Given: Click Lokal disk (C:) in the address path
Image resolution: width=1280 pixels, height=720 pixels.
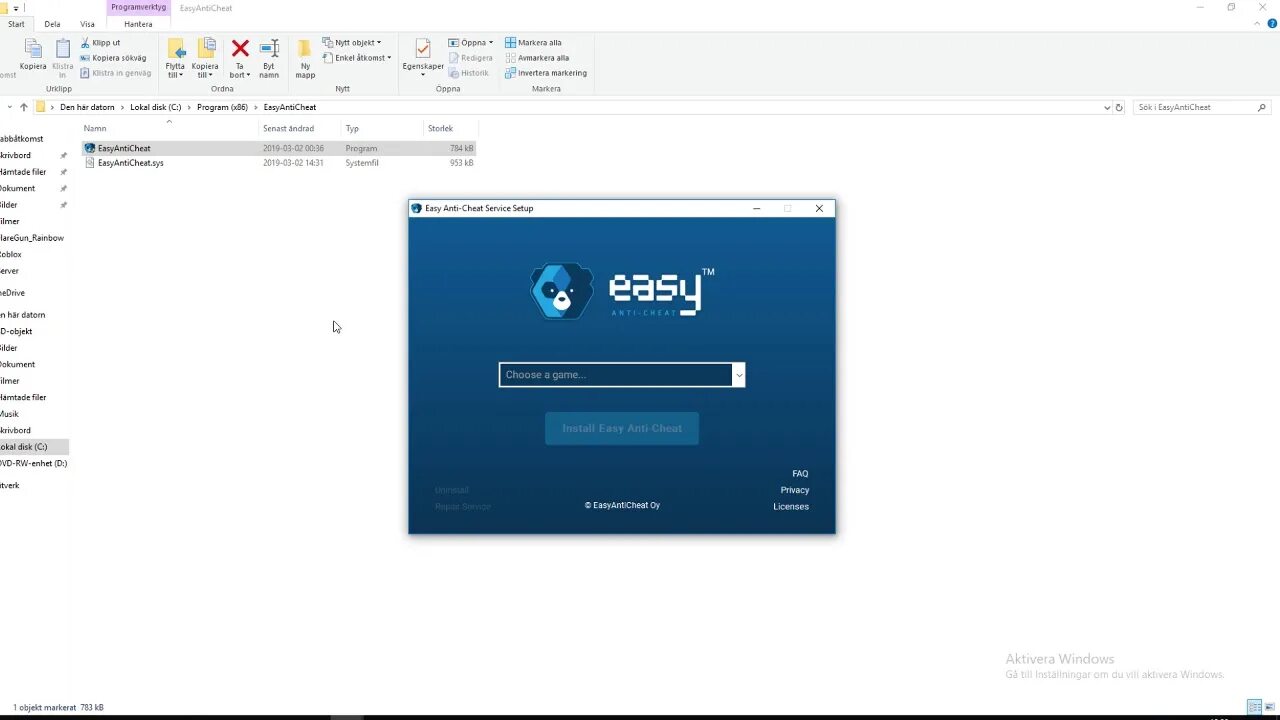Looking at the screenshot, I should pyautogui.click(x=155, y=107).
